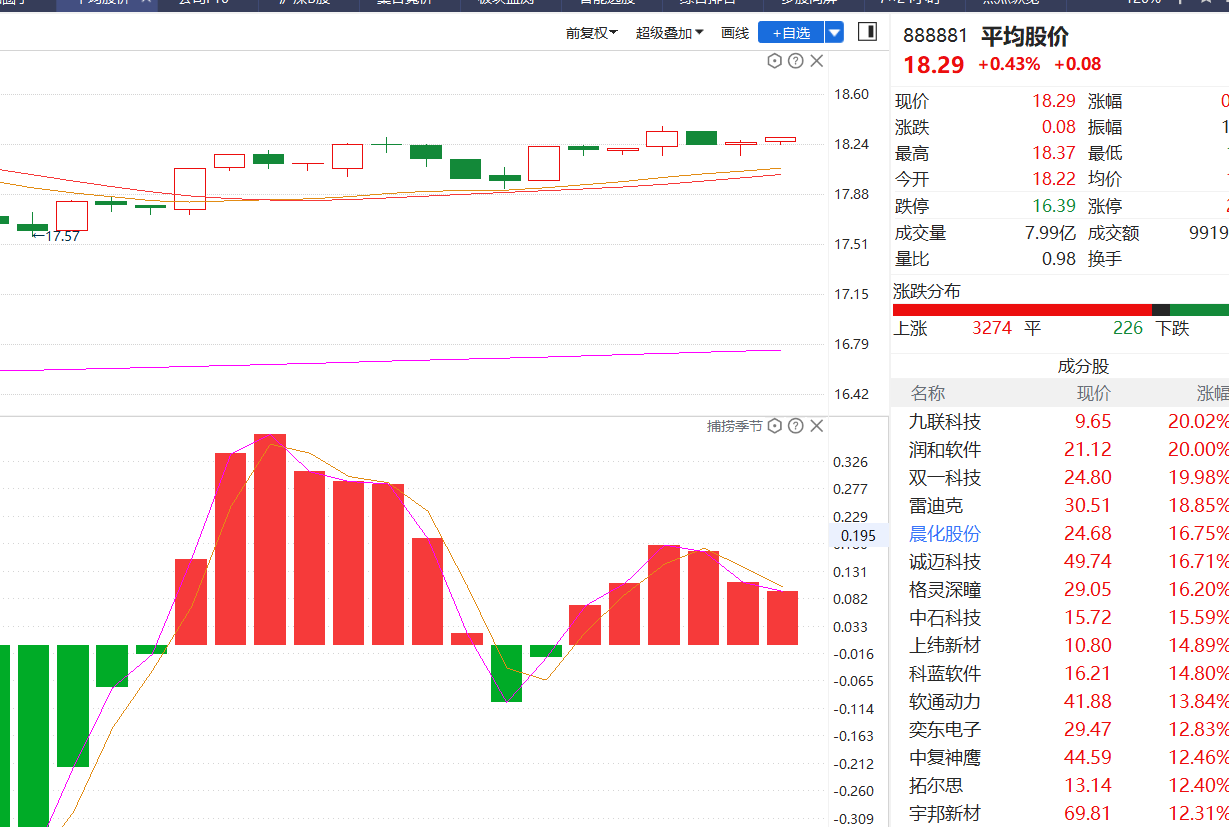This screenshot has width=1229, height=827.
Task: Click the 量比 value 0.98
Action: [x=1059, y=259]
